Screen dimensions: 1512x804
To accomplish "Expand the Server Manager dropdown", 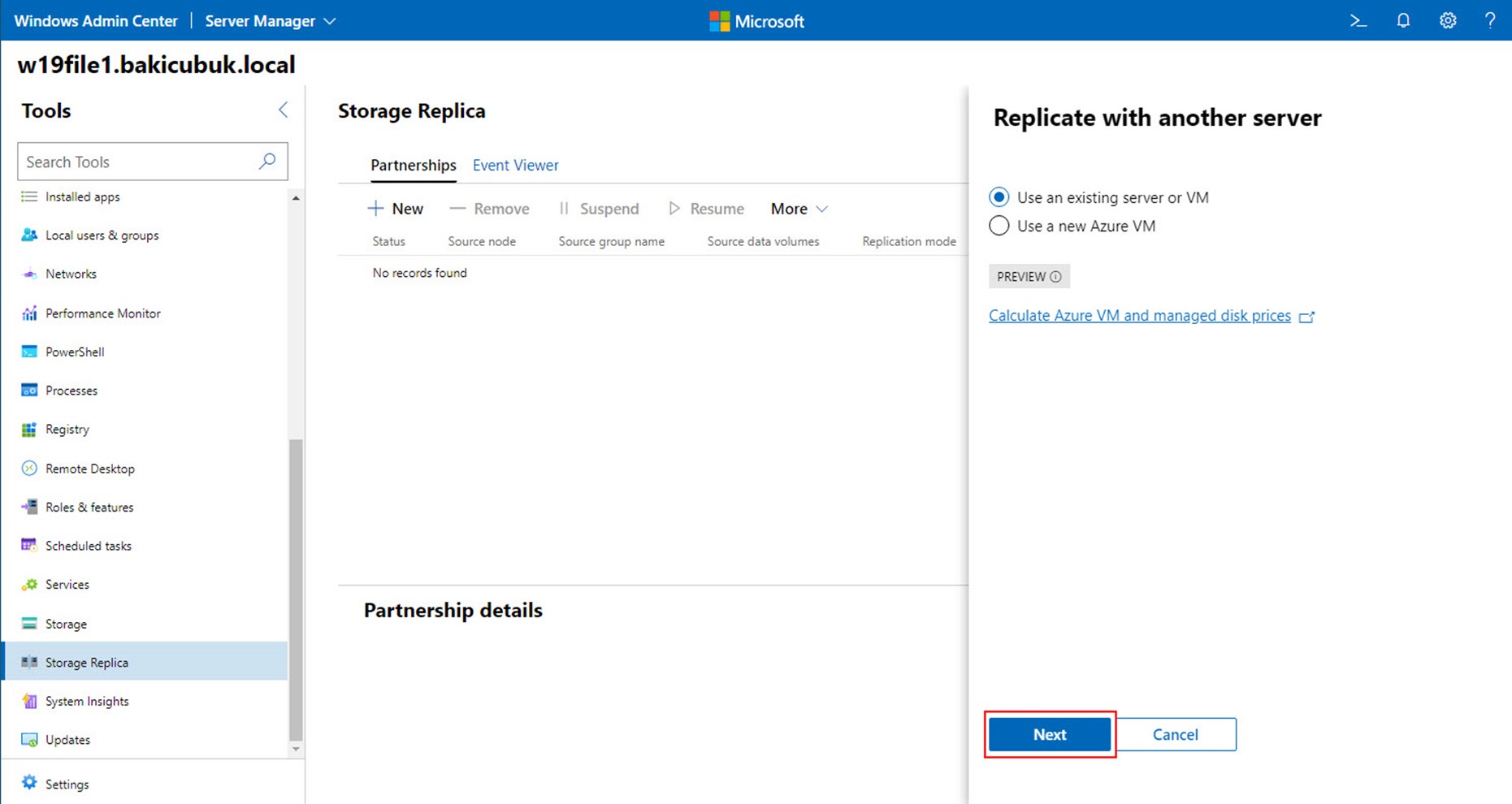I will (270, 21).
